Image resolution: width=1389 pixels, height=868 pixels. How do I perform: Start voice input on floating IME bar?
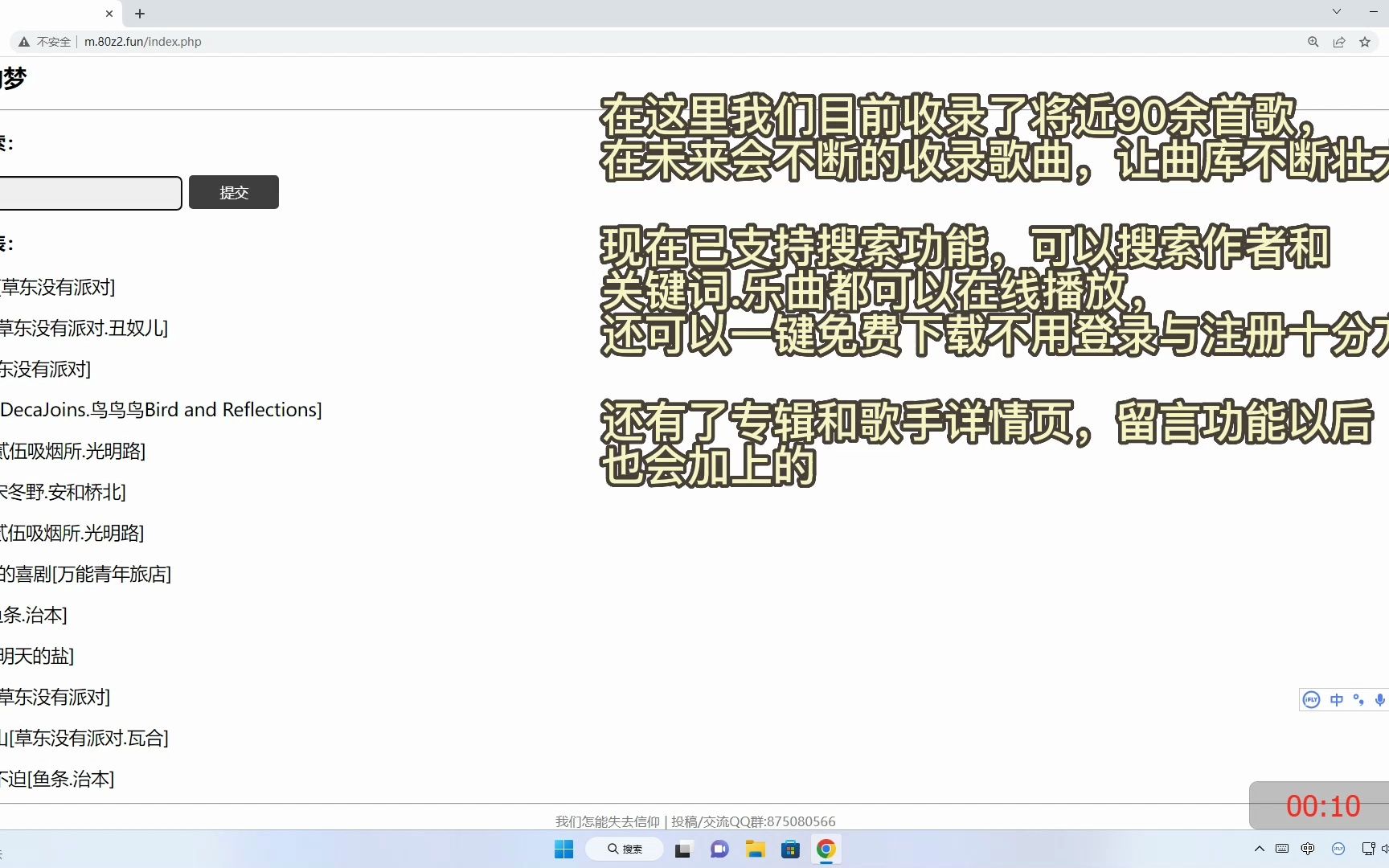(x=1380, y=700)
